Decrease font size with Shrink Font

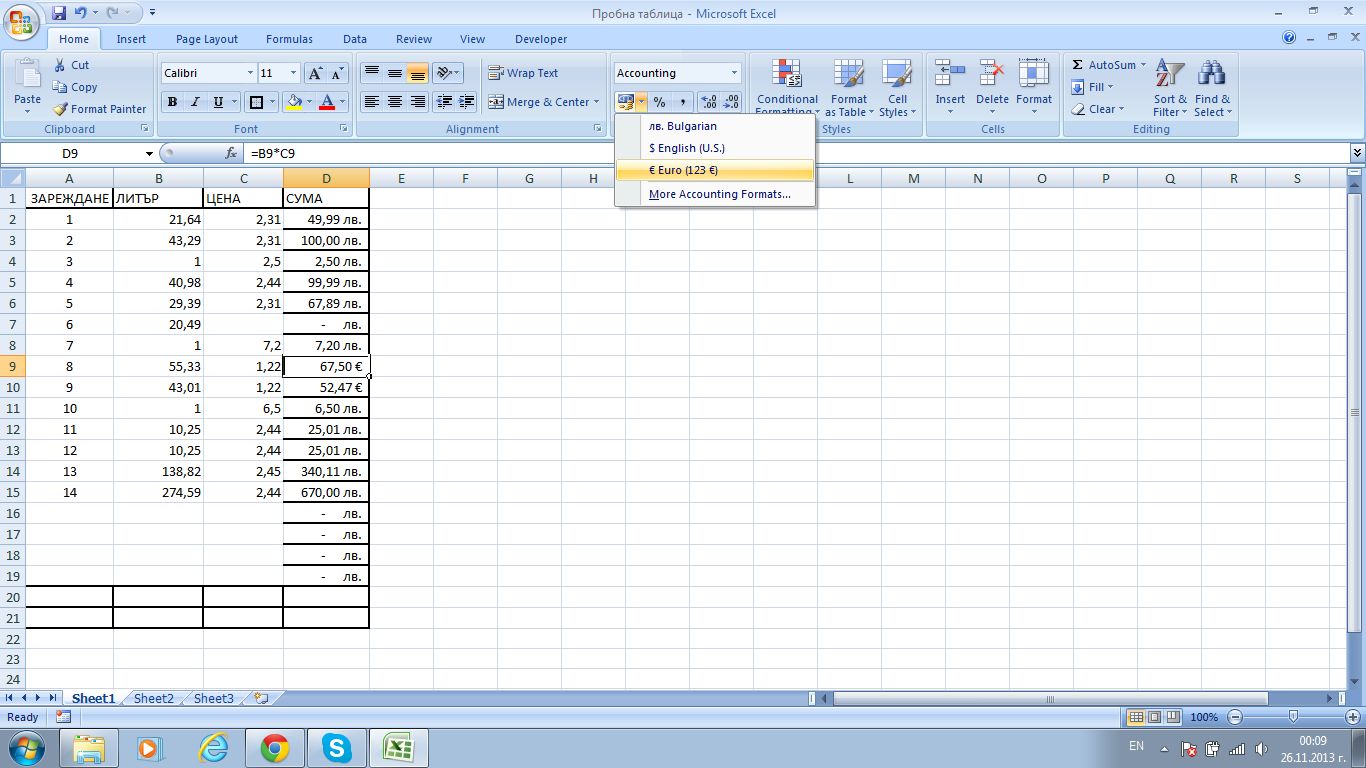point(337,73)
